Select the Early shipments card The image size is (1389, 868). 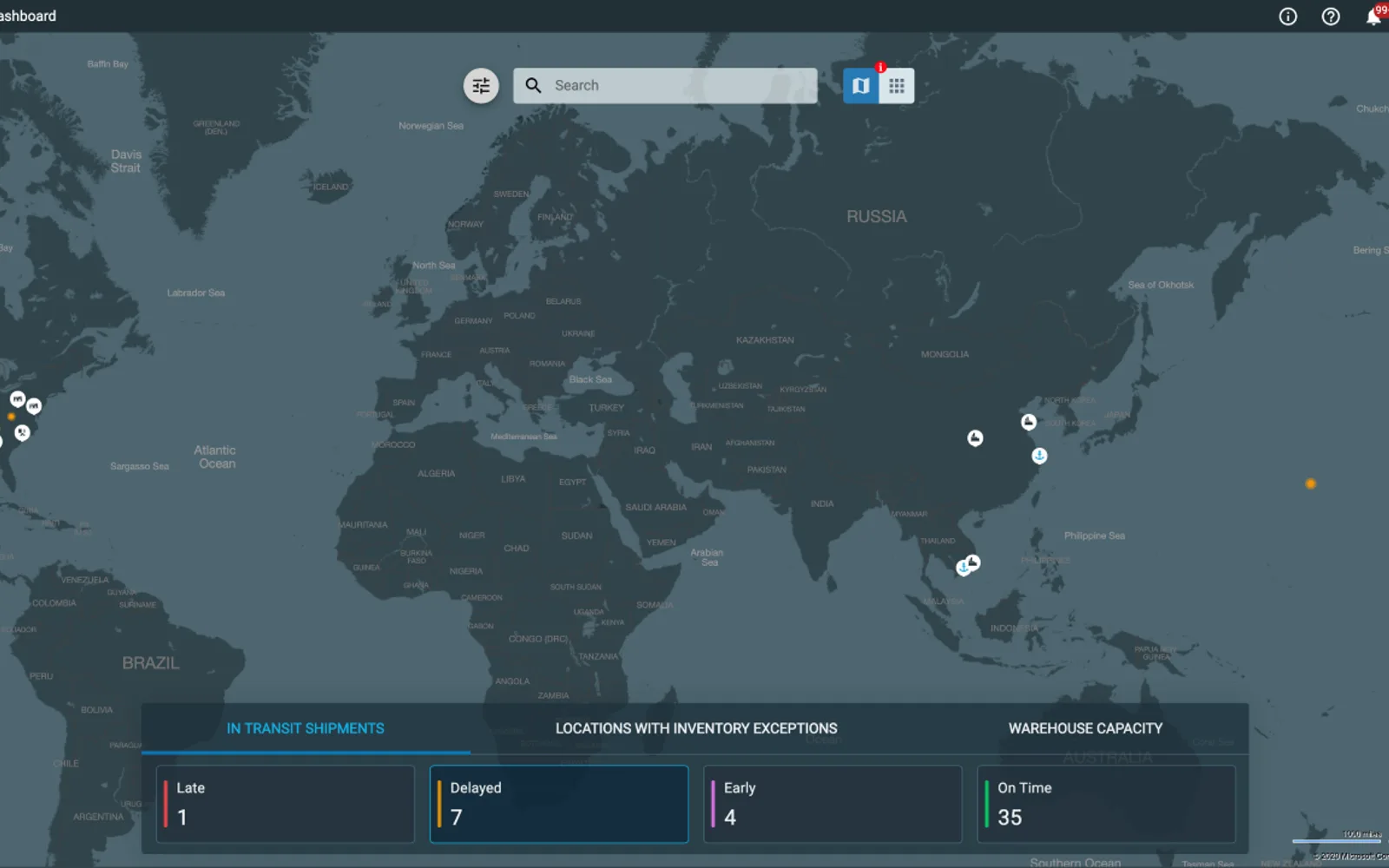833,804
